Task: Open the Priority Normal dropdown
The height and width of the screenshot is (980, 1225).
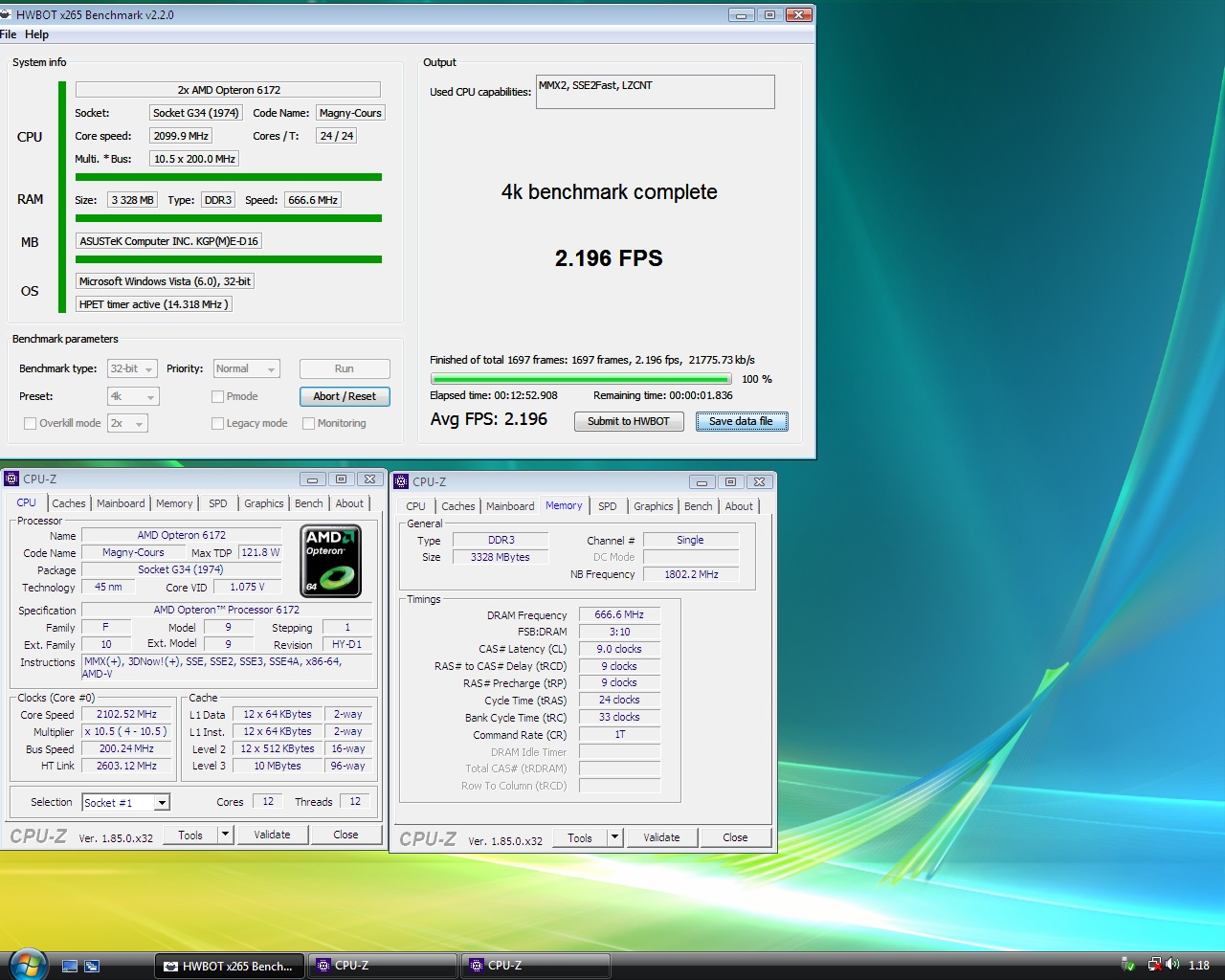Action: pos(246,368)
